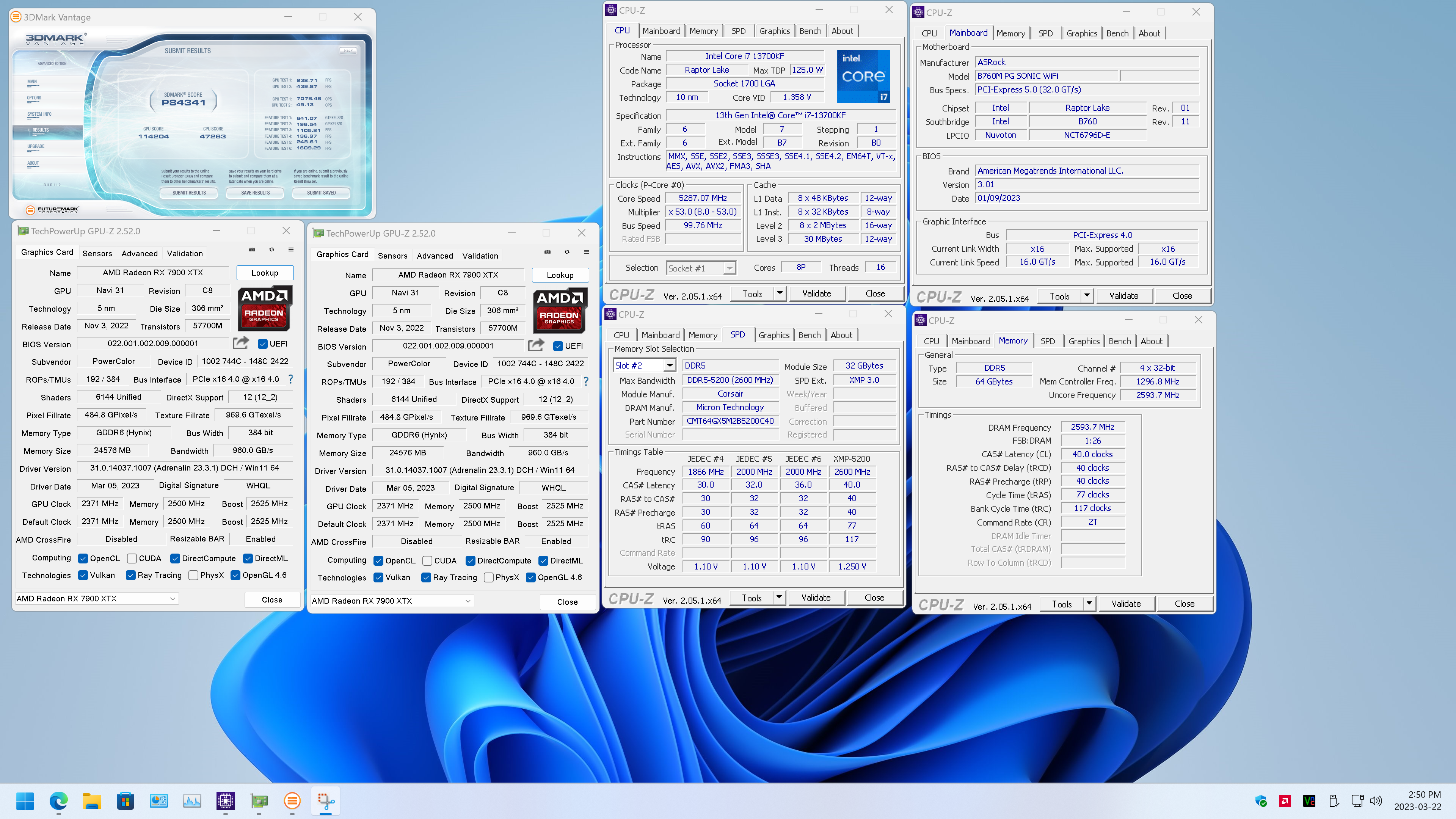Open About tab in CPU-Z SPD window
This screenshot has height=819, width=1456.
[841, 335]
